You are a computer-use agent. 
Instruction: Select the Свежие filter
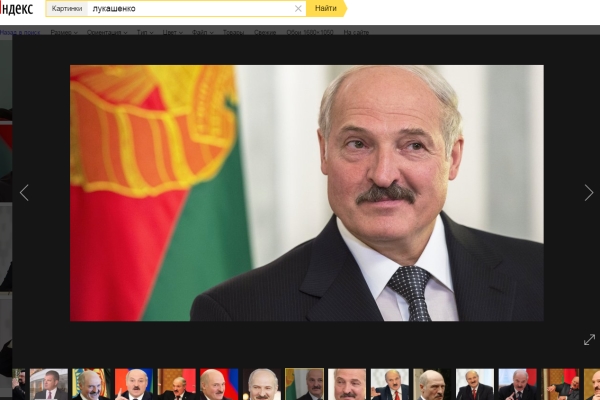pyautogui.click(x=265, y=32)
